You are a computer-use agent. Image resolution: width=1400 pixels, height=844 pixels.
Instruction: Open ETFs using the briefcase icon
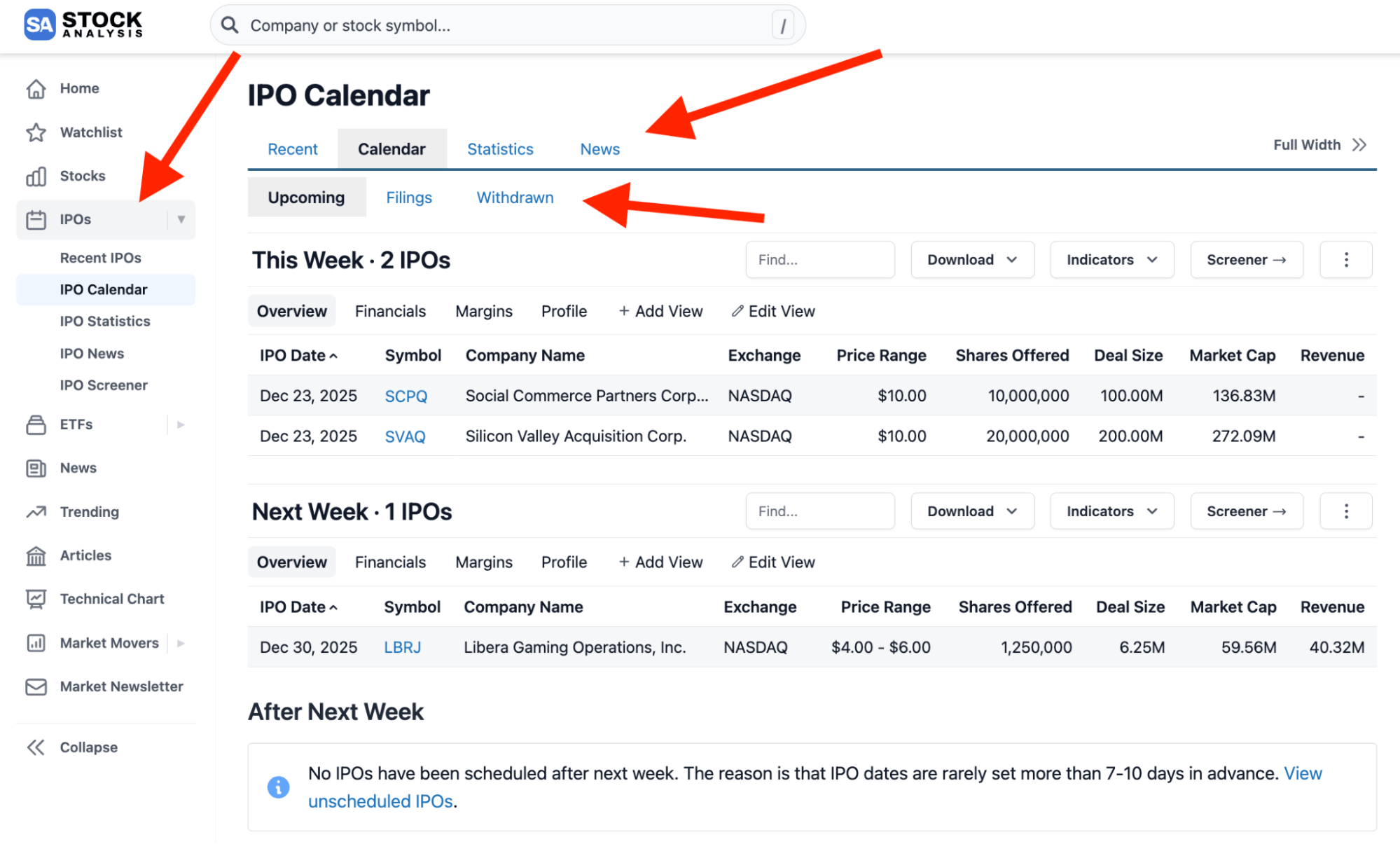(36, 424)
